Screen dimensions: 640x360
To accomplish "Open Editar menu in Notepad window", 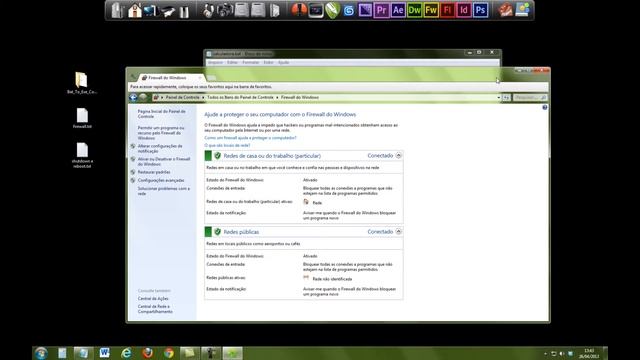I will click(x=232, y=62).
